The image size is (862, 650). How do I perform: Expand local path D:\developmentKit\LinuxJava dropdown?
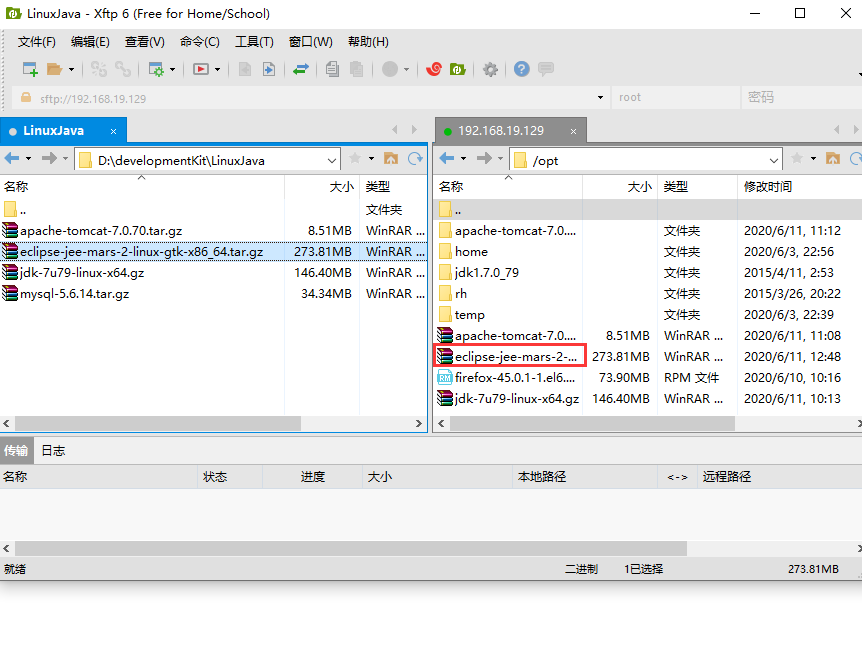click(331, 161)
